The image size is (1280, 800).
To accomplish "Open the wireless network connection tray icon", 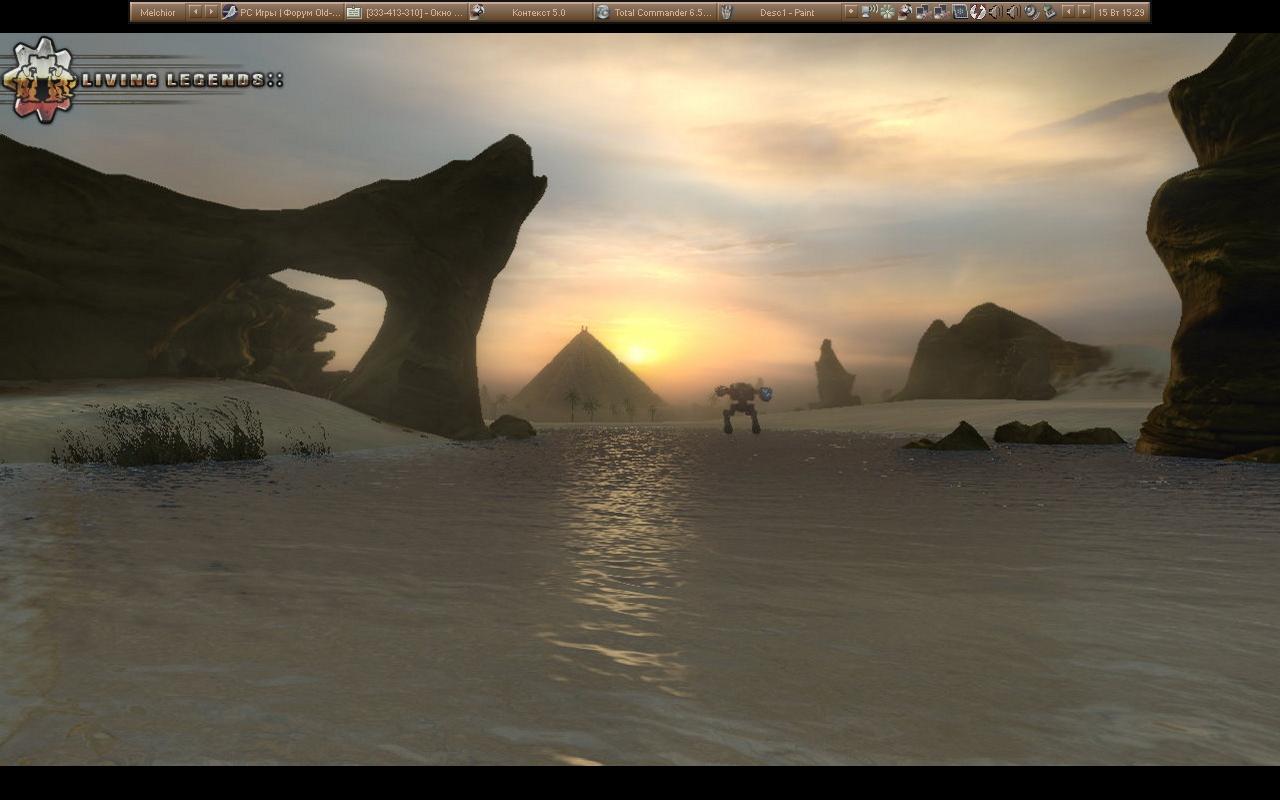I will coord(869,12).
